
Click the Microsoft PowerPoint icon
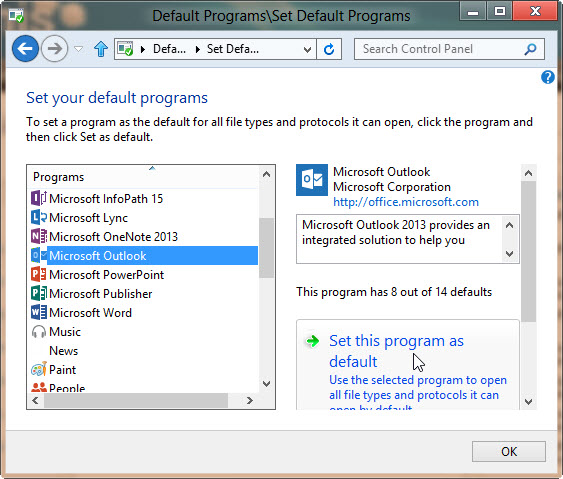click(x=39, y=274)
